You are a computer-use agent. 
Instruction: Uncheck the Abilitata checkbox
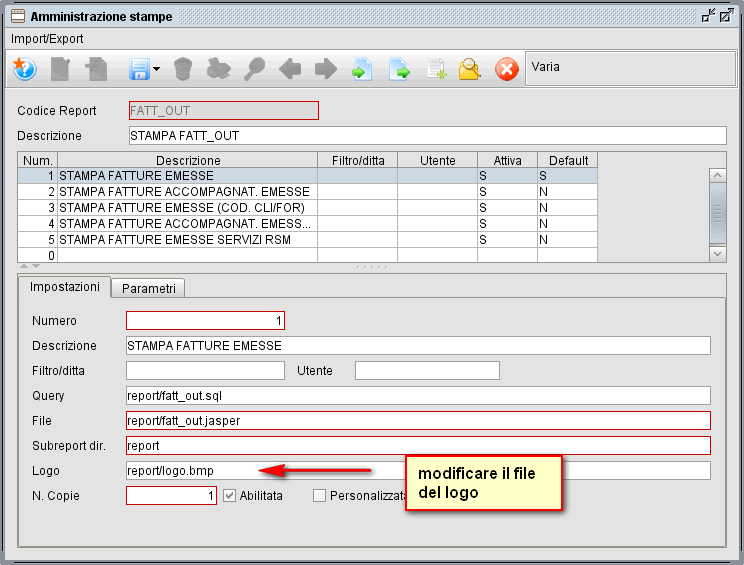coord(229,495)
